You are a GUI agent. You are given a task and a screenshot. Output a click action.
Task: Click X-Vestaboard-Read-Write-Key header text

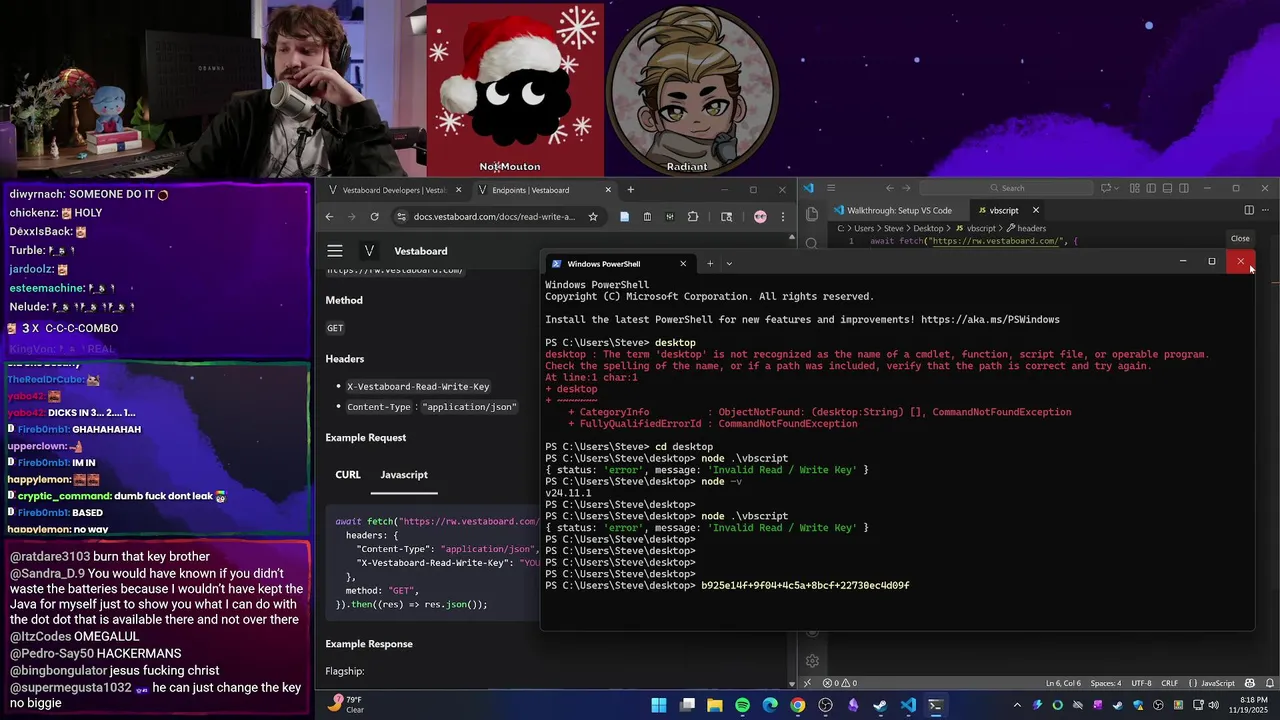tap(418, 387)
